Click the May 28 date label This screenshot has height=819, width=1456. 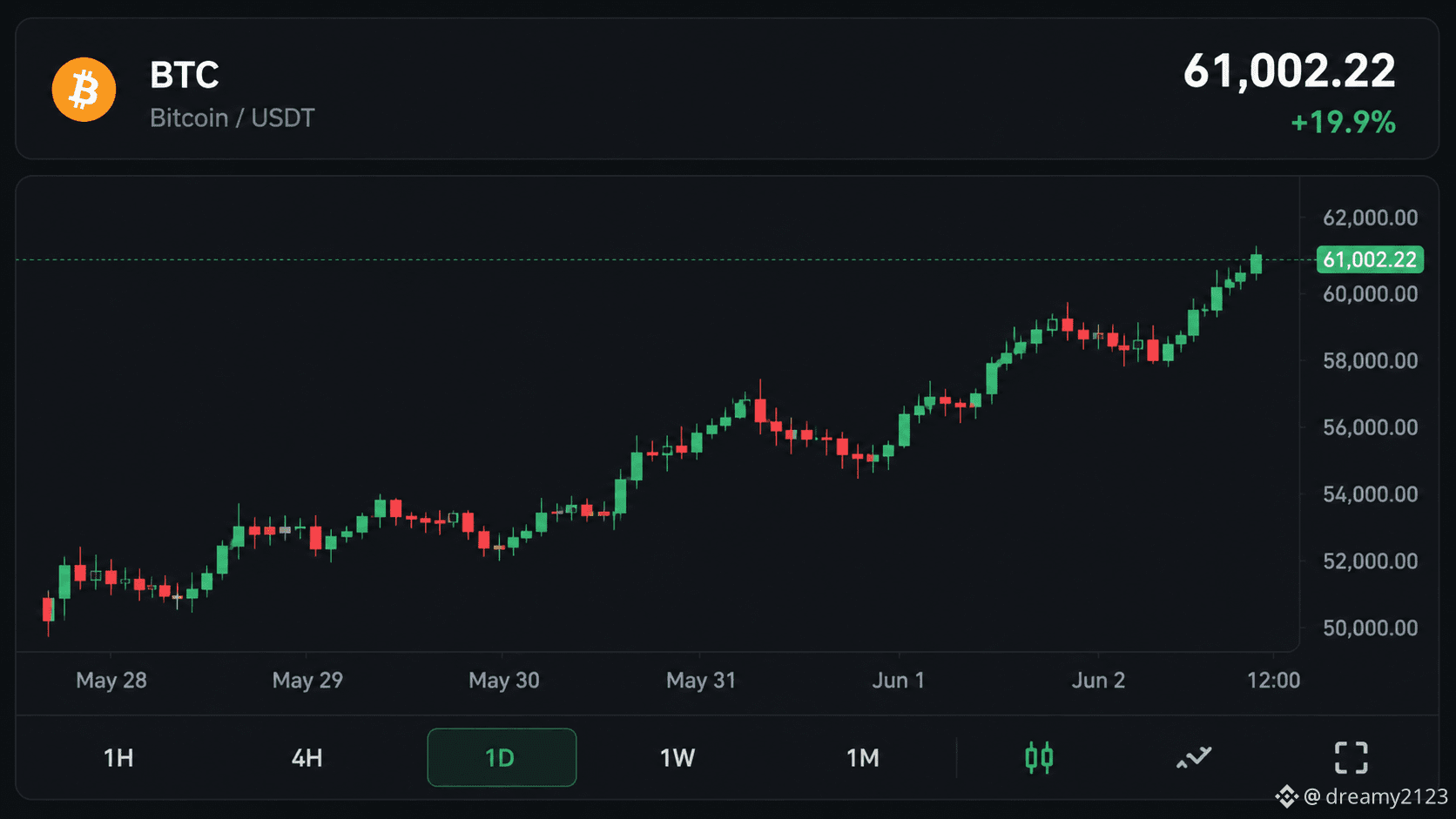tap(111, 680)
